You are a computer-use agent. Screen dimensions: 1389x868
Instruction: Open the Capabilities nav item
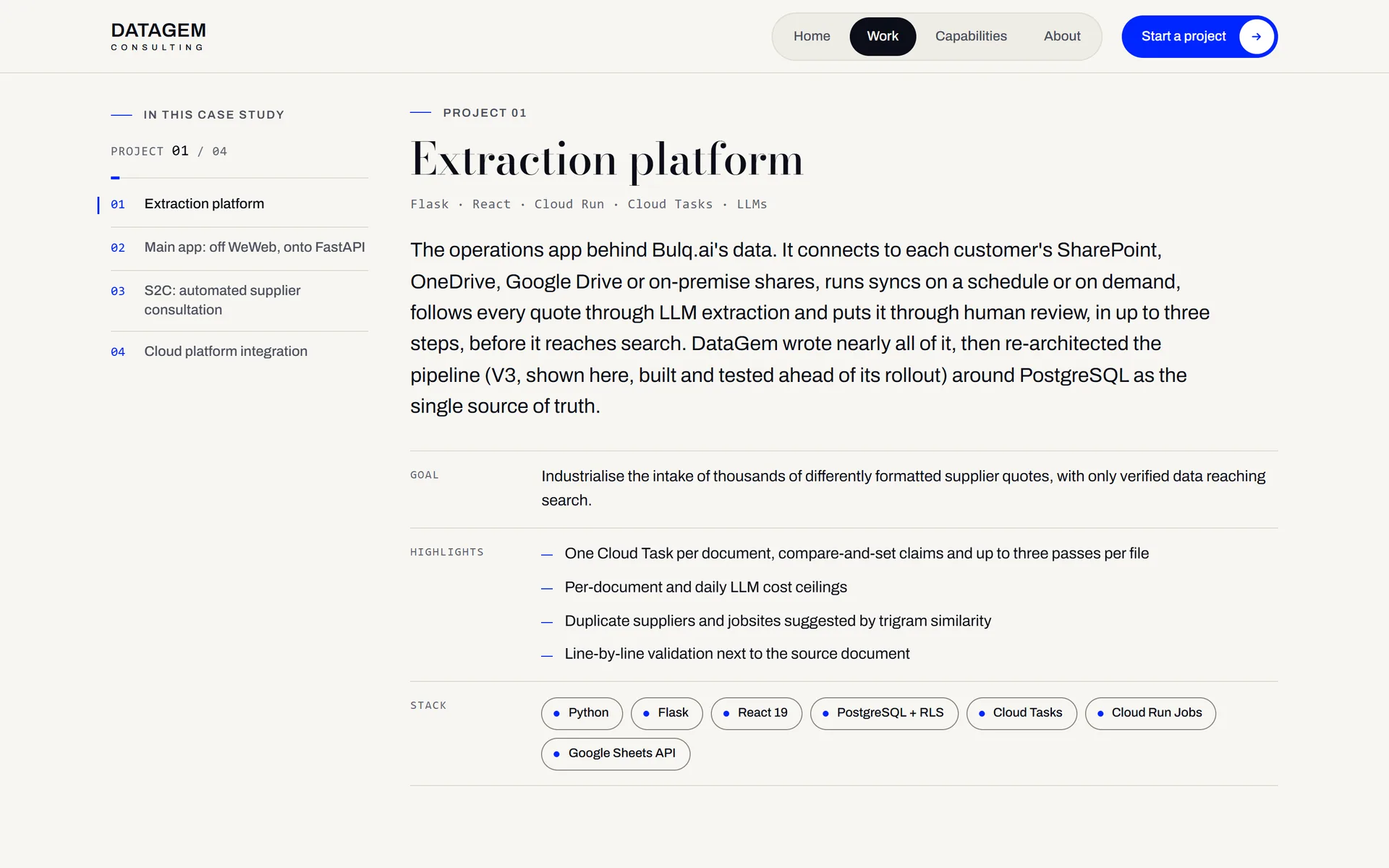pyautogui.click(x=971, y=36)
